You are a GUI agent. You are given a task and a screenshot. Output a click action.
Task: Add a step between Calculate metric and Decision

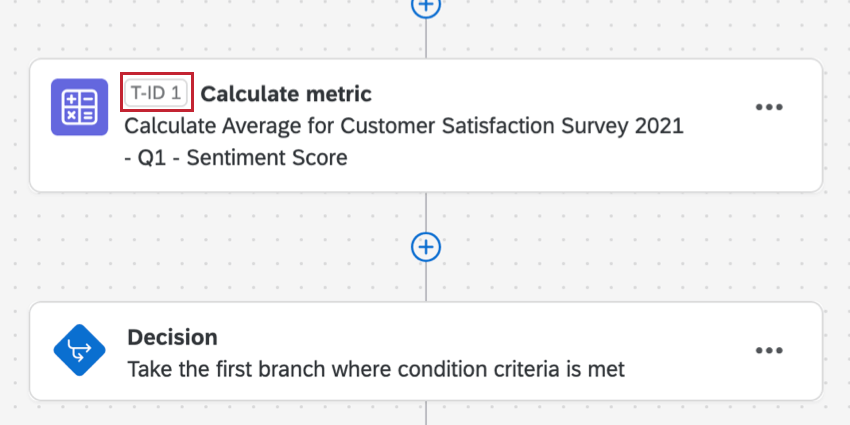pyautogui.click(x=426, y=246)
